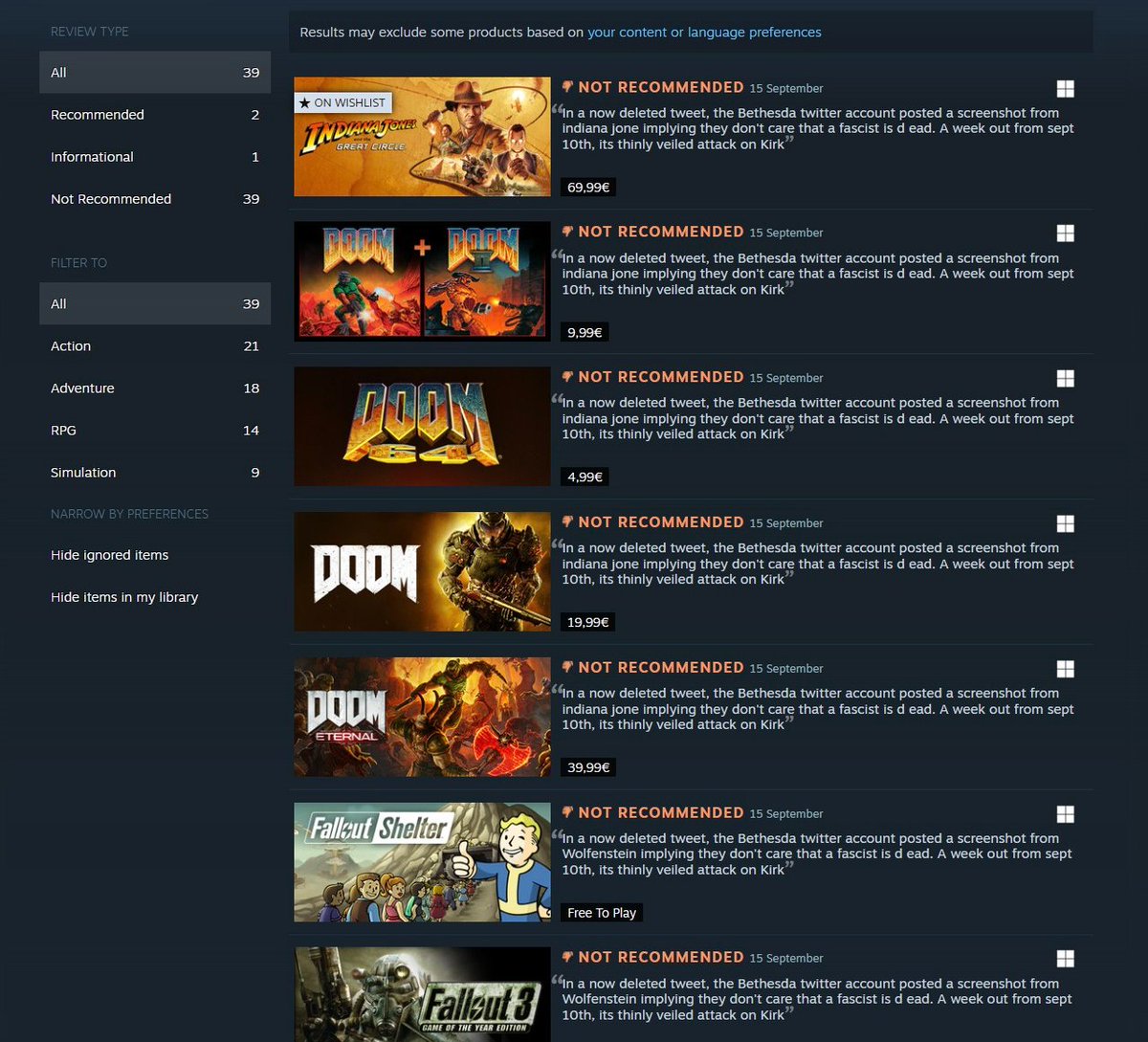
Task: Click Windows icon on Indiana Jones row
Action: (1065, 88)
